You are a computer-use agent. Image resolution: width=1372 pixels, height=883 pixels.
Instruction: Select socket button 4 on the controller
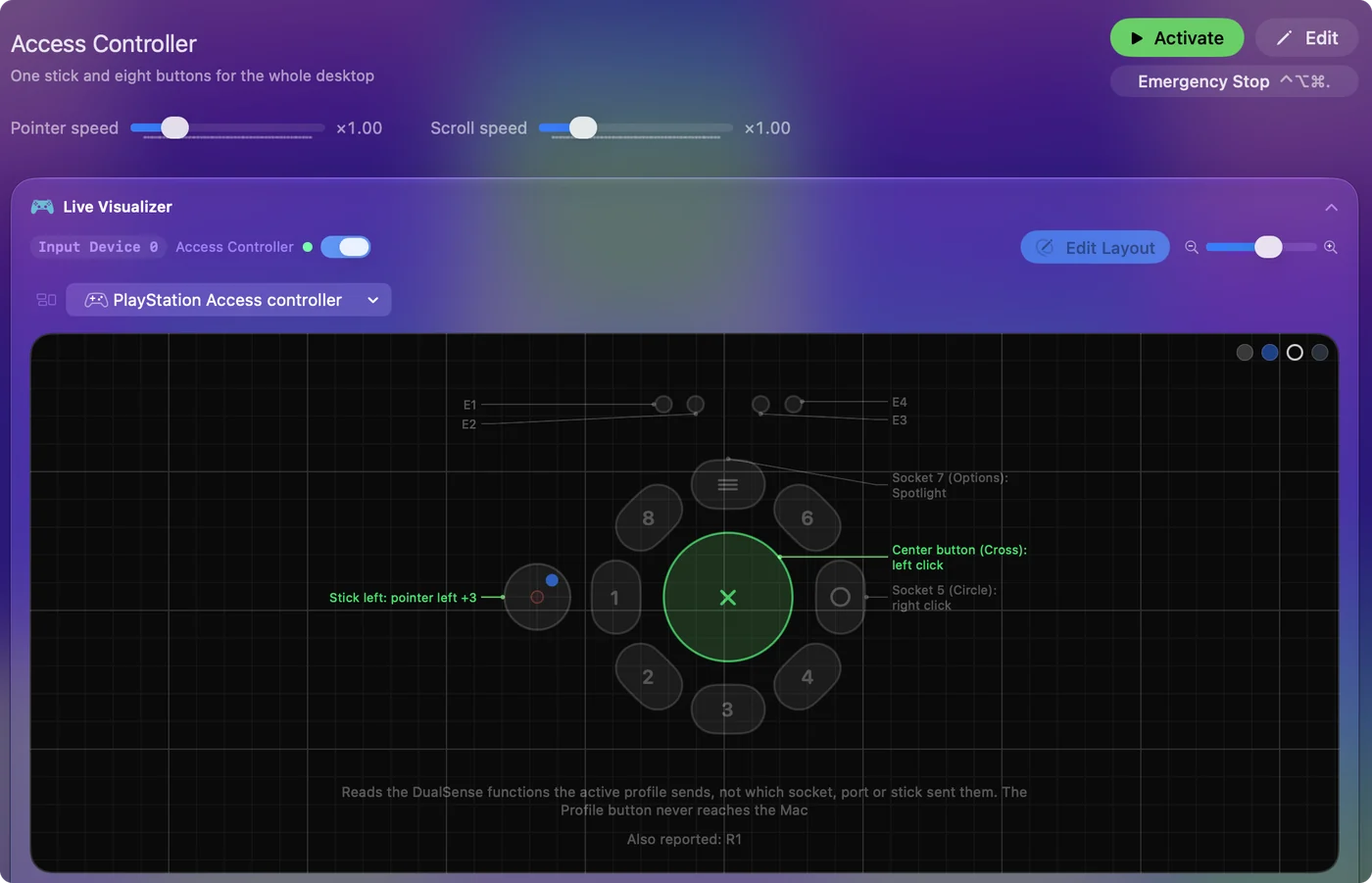tap(808, 676)
